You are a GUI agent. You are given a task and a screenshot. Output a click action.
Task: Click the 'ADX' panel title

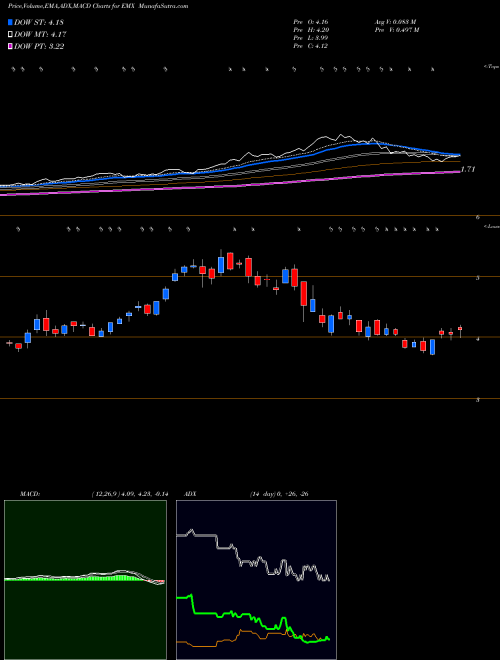coord(190,494)
